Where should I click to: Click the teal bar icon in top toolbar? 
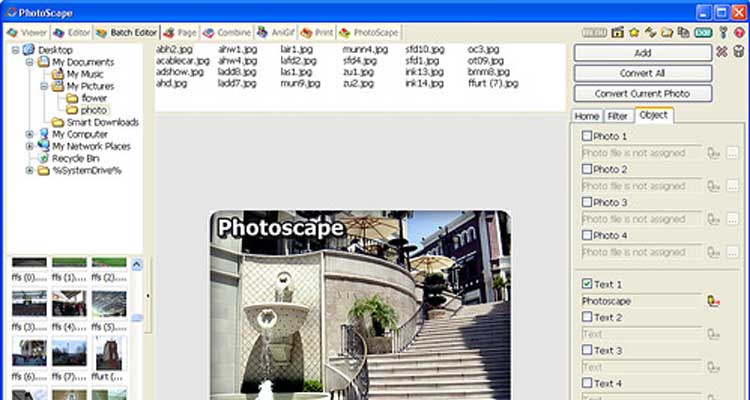coord(703,33)
